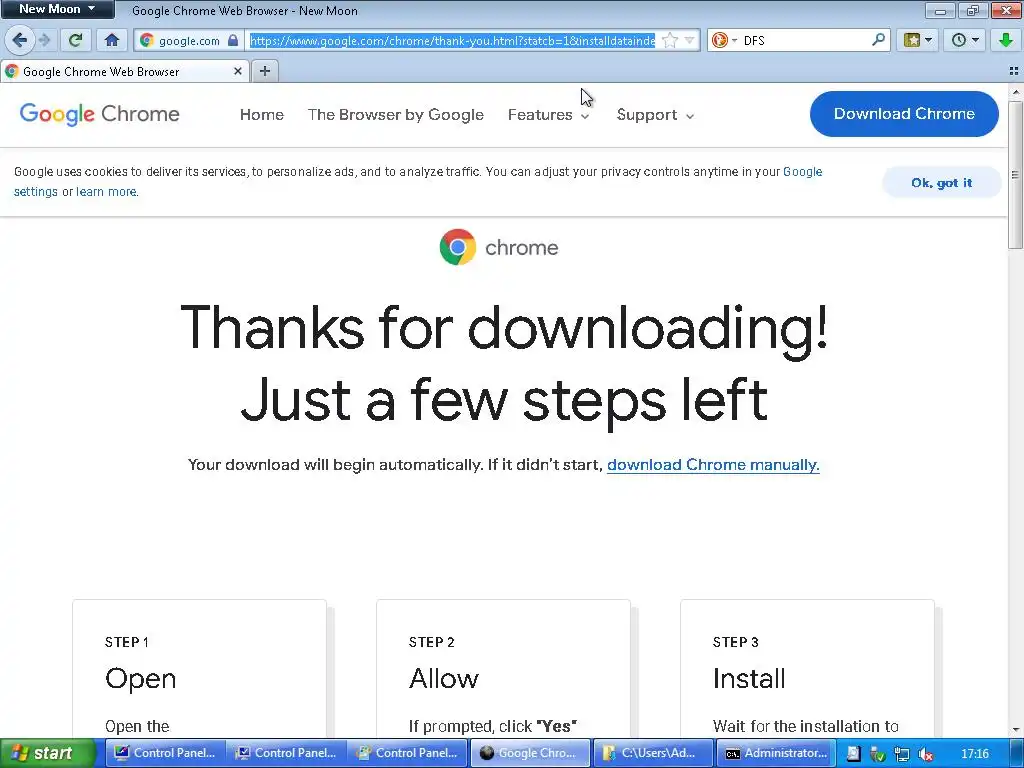Open the downloads green arrow button
This screenshot has height=768, width=1024.
1006,40
